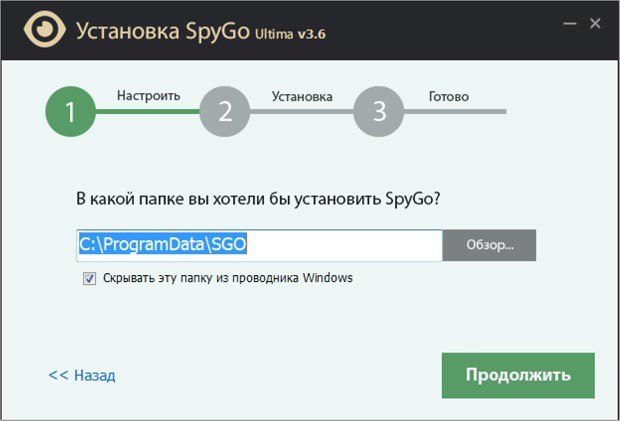The width and height of the screenshot is (620, 421).
Task: Select step 3 circle Готово
Action: tap(378, 111)
